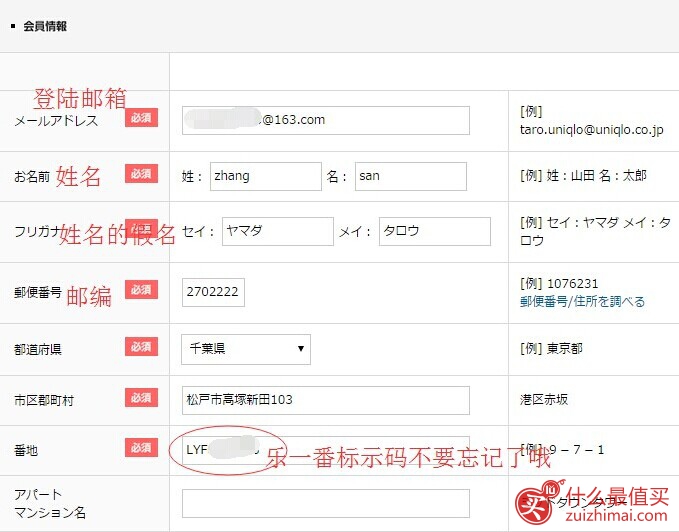The width and height of the screenshot is (679, 532).
Task: Click the 会員情報 section heading
Action: click(x=45, y=26)
